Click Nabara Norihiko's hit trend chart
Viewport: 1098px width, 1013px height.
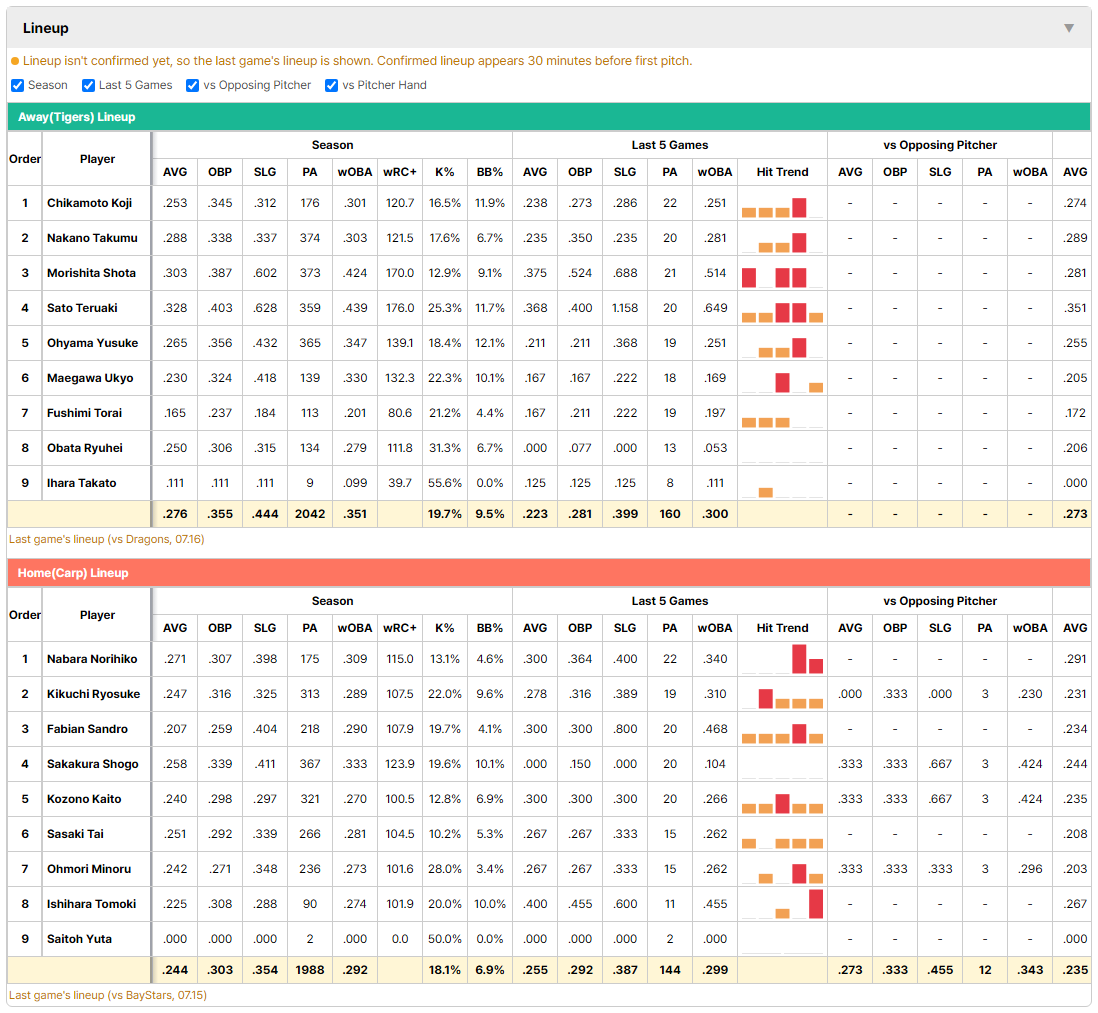(x=782, y=659)
